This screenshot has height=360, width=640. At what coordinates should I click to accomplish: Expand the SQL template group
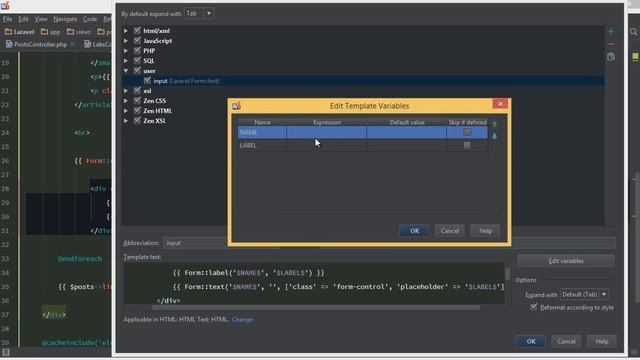126,61
